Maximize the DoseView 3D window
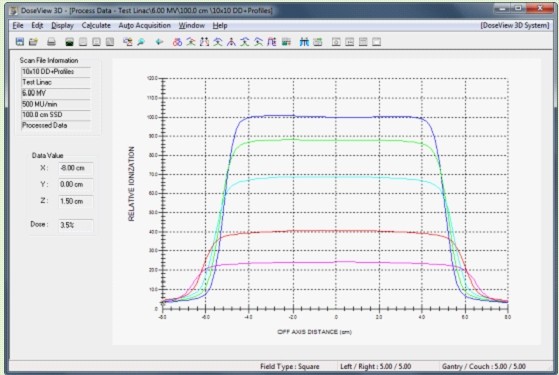This screenshot has height=375, width=559. coord(519,8)
